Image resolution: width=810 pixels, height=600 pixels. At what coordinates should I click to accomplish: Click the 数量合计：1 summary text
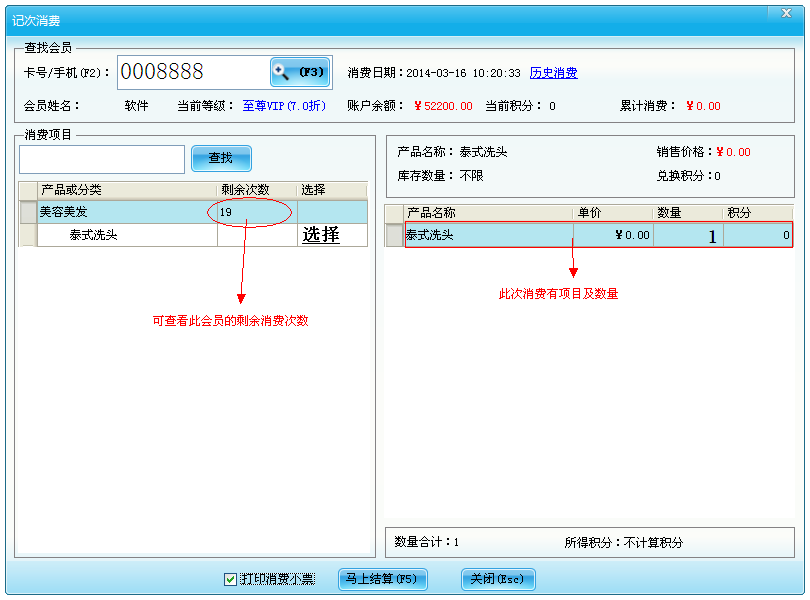(427, 542)
